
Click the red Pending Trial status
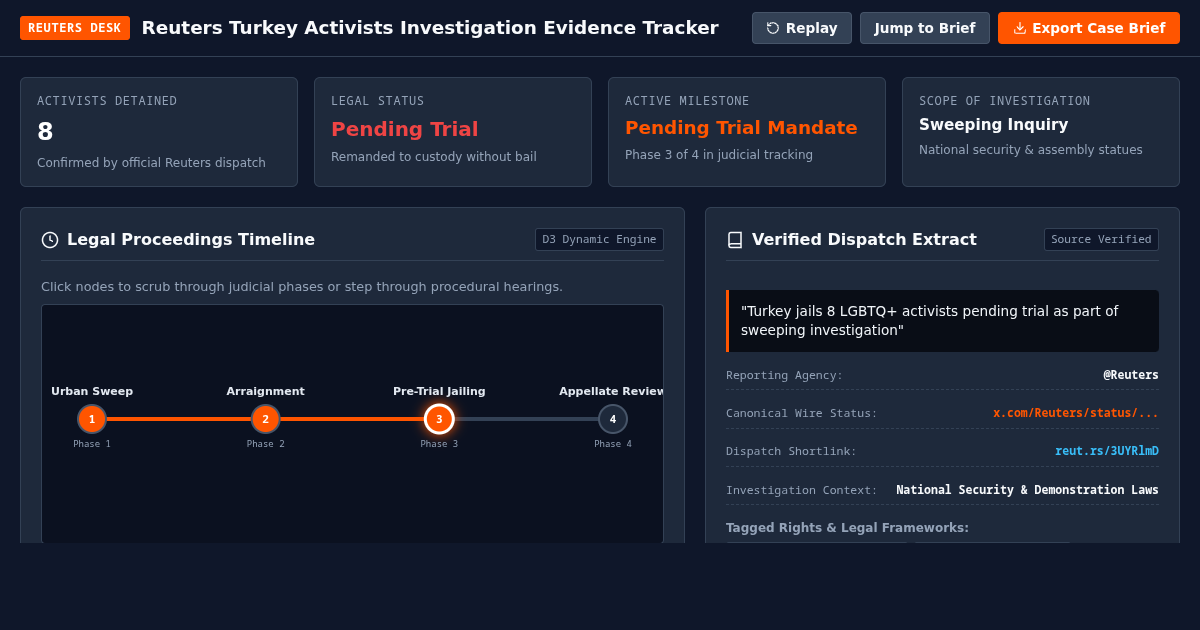point(405,129)
